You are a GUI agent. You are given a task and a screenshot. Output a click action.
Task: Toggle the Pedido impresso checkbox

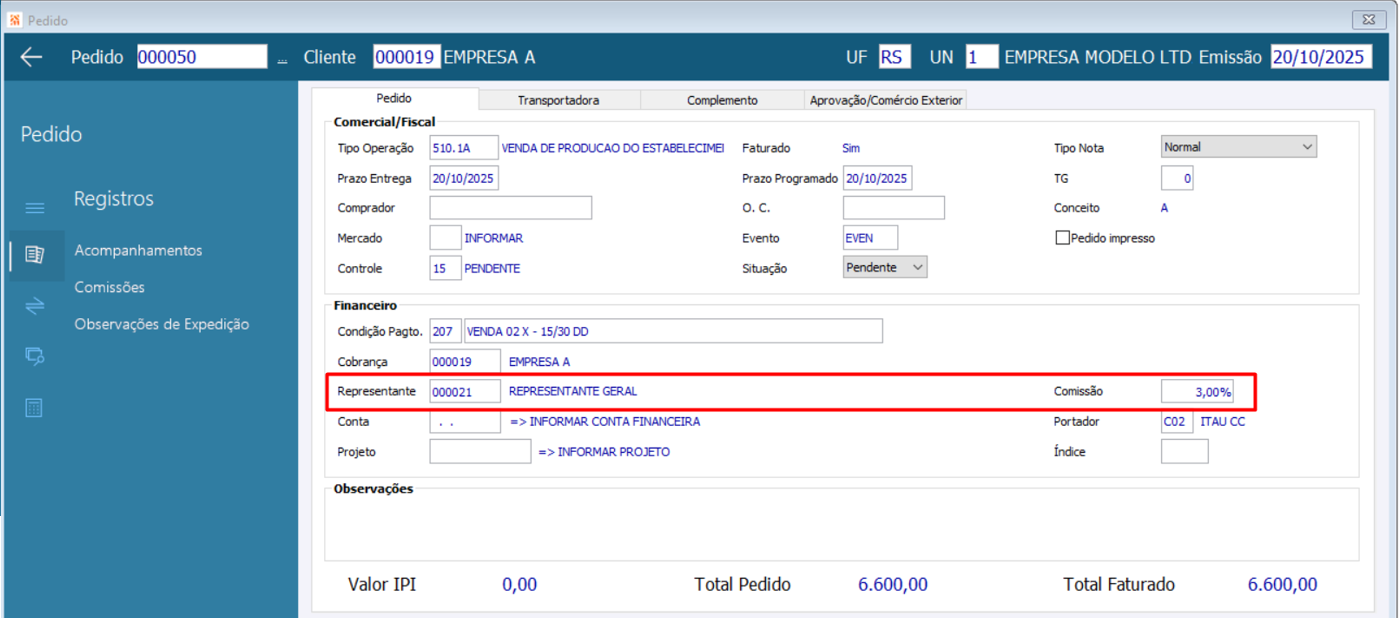(1063, 238)
